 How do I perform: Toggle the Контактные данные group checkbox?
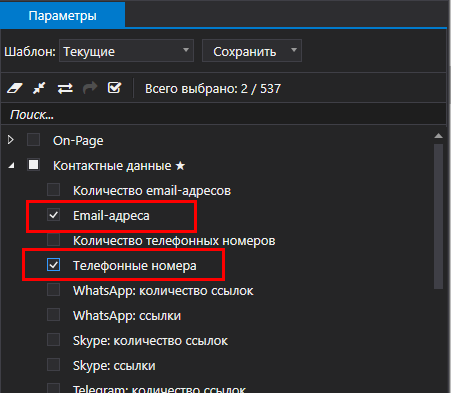33,165
